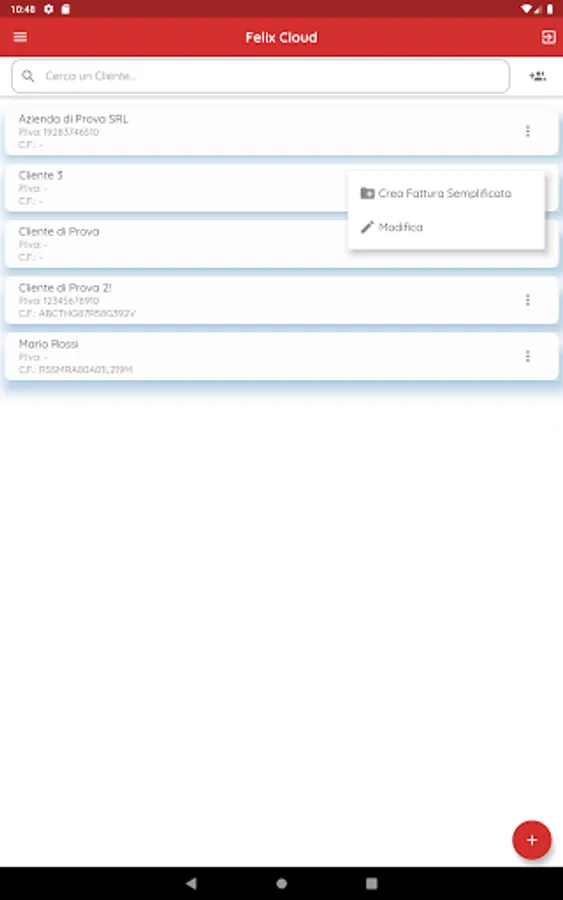Click the folder icon beside Crea Fattura
Screen dimensions: 563x900
click(x=367, y=193)
